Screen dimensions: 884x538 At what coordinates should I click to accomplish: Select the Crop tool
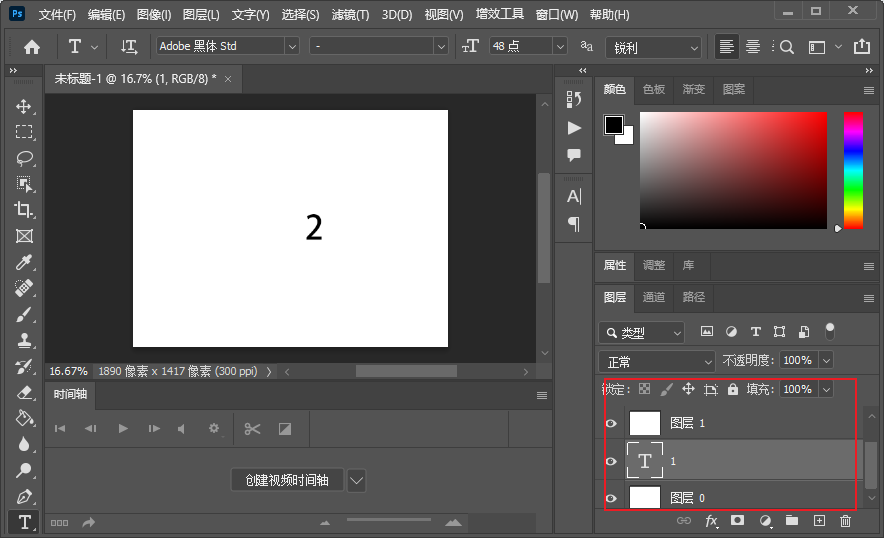coord(24,210)
